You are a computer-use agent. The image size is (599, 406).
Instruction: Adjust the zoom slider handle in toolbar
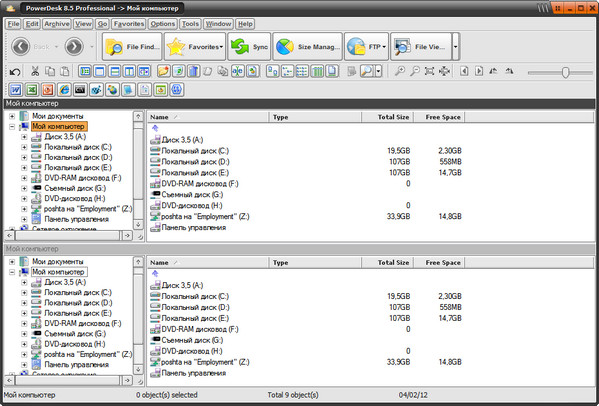[565, 72]
